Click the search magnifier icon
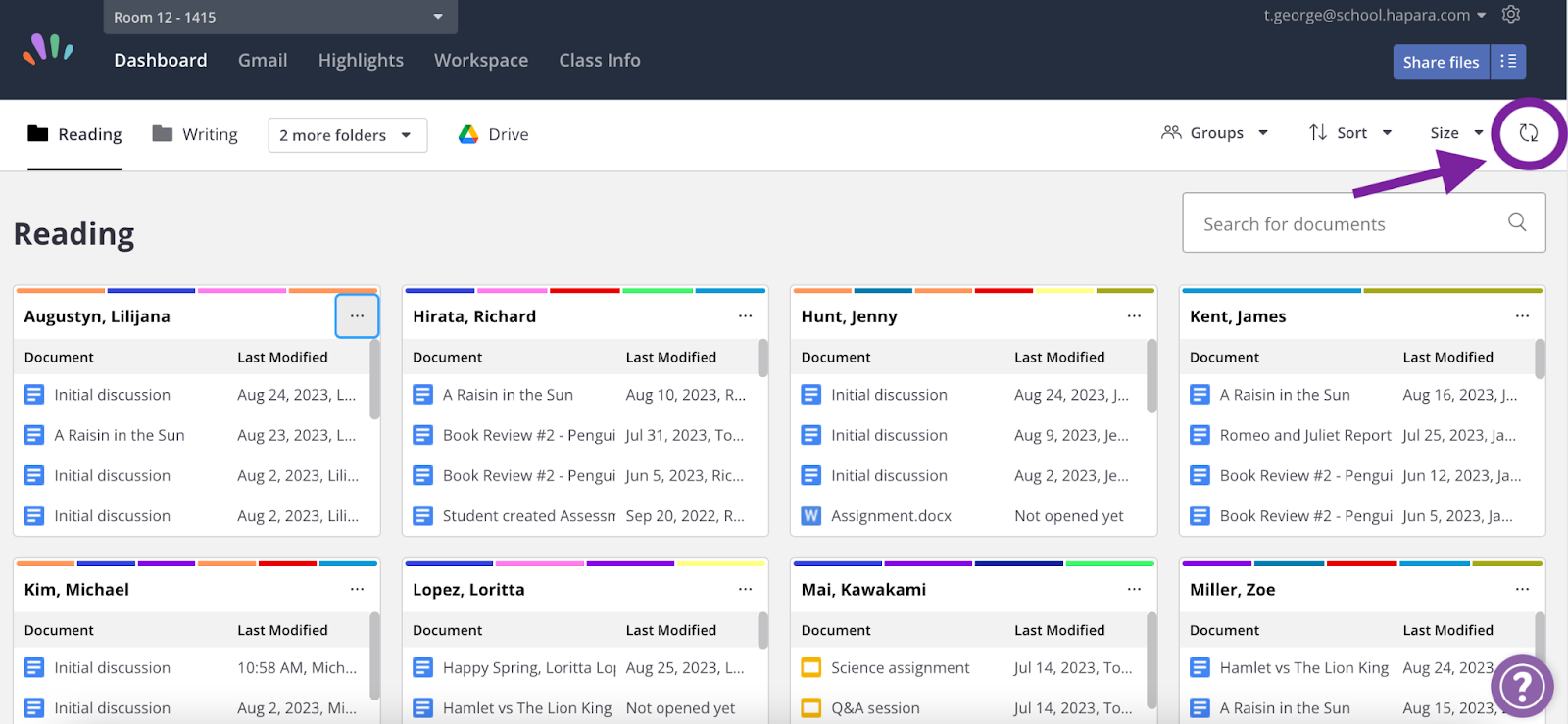1568x724 pixels. pyautogui.click(x=1517, y=222)
